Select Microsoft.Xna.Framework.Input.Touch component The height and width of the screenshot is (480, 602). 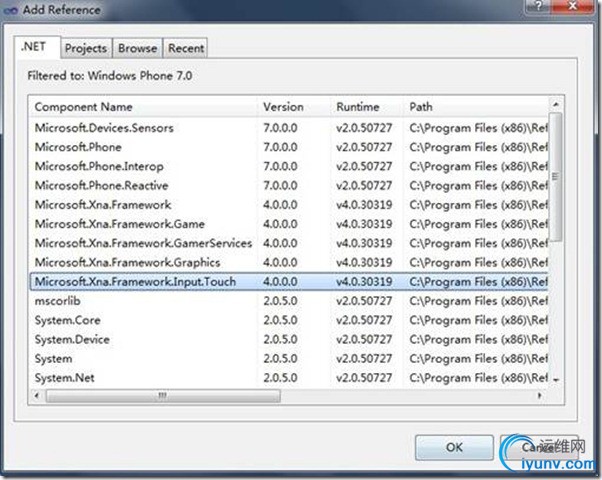point(289,281)
